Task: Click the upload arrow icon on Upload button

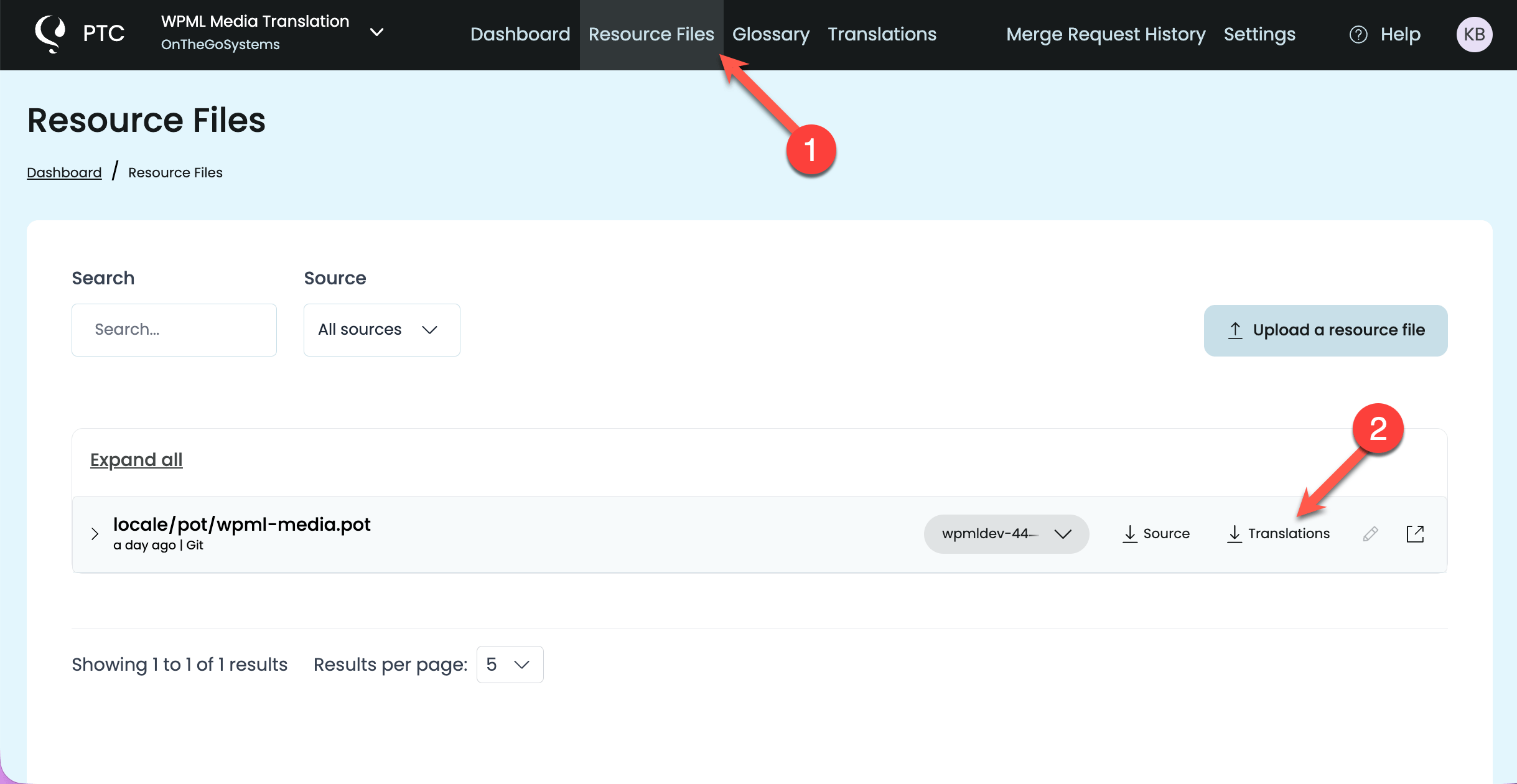Action: (1236, 330)
